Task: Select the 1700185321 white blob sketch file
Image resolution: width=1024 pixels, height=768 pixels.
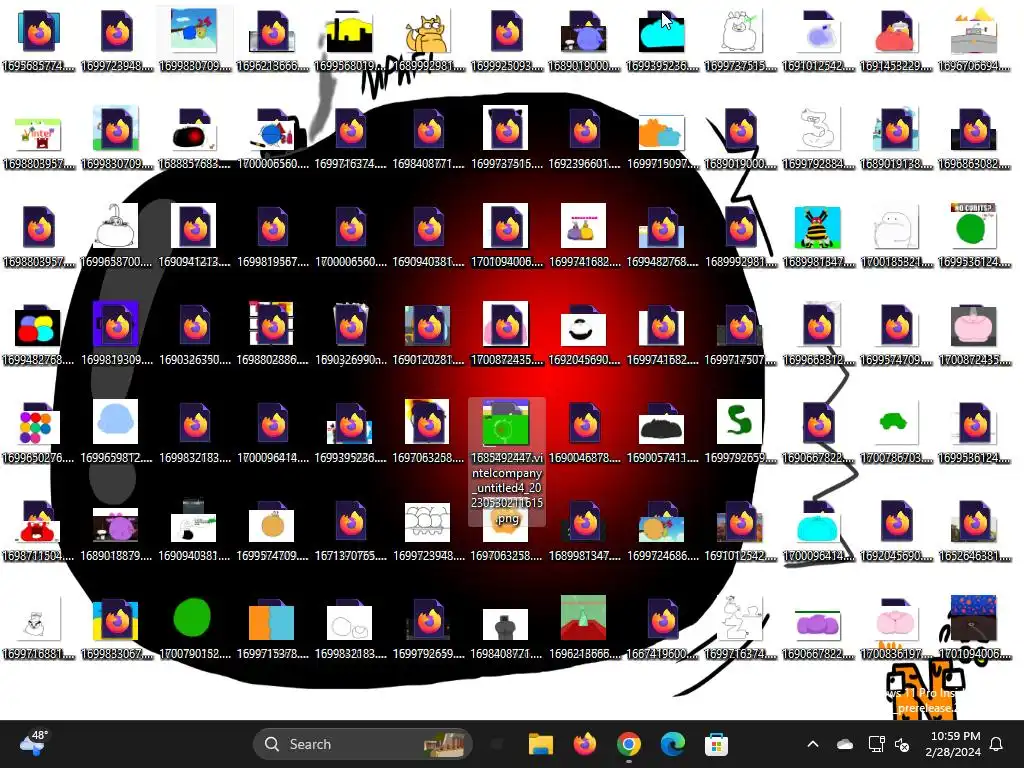Action: click(x=895, y=236)
